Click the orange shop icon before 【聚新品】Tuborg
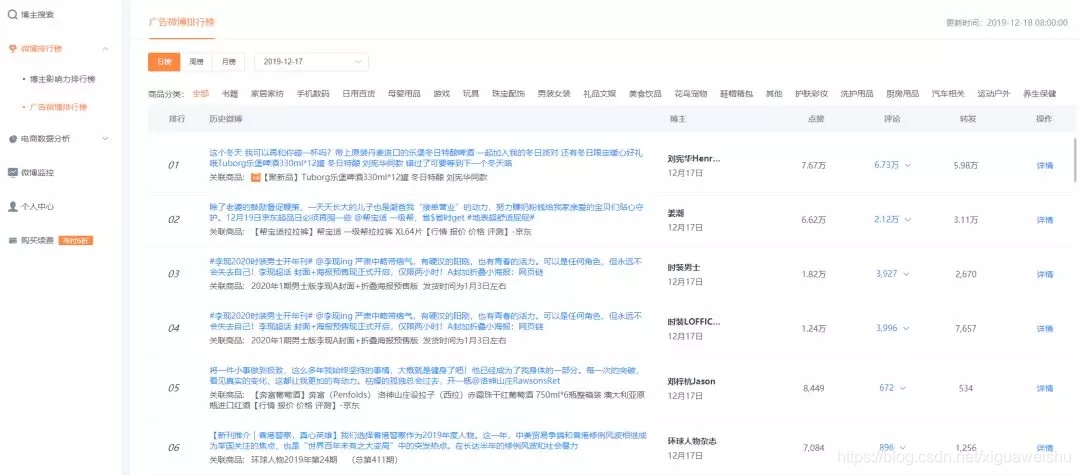The image size is (1080, 475). click(254, 178)
